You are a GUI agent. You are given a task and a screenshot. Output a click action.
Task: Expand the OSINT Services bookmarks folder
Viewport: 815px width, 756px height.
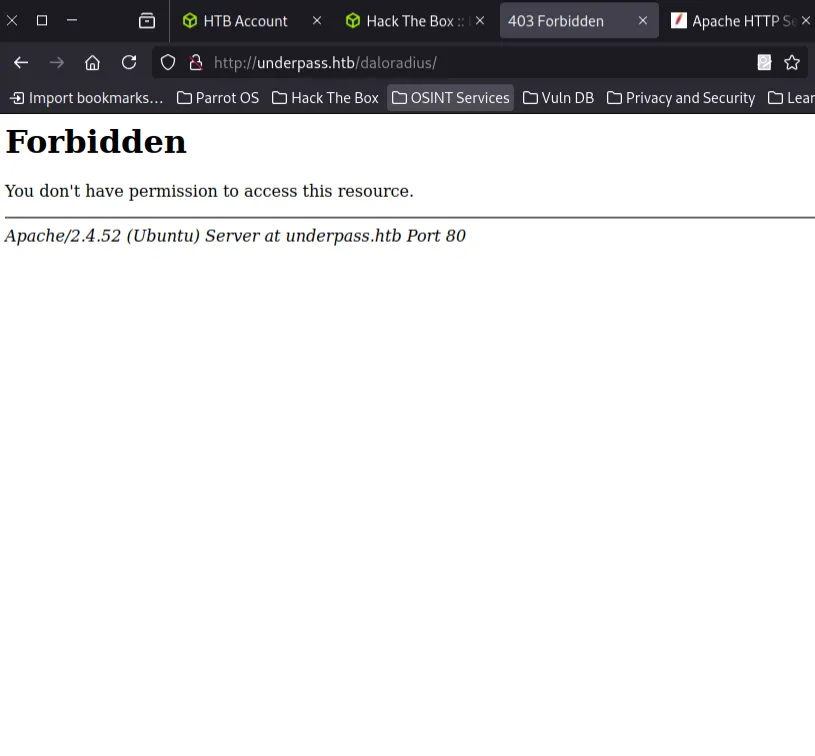pyautogui.click(x=450, y=98)
